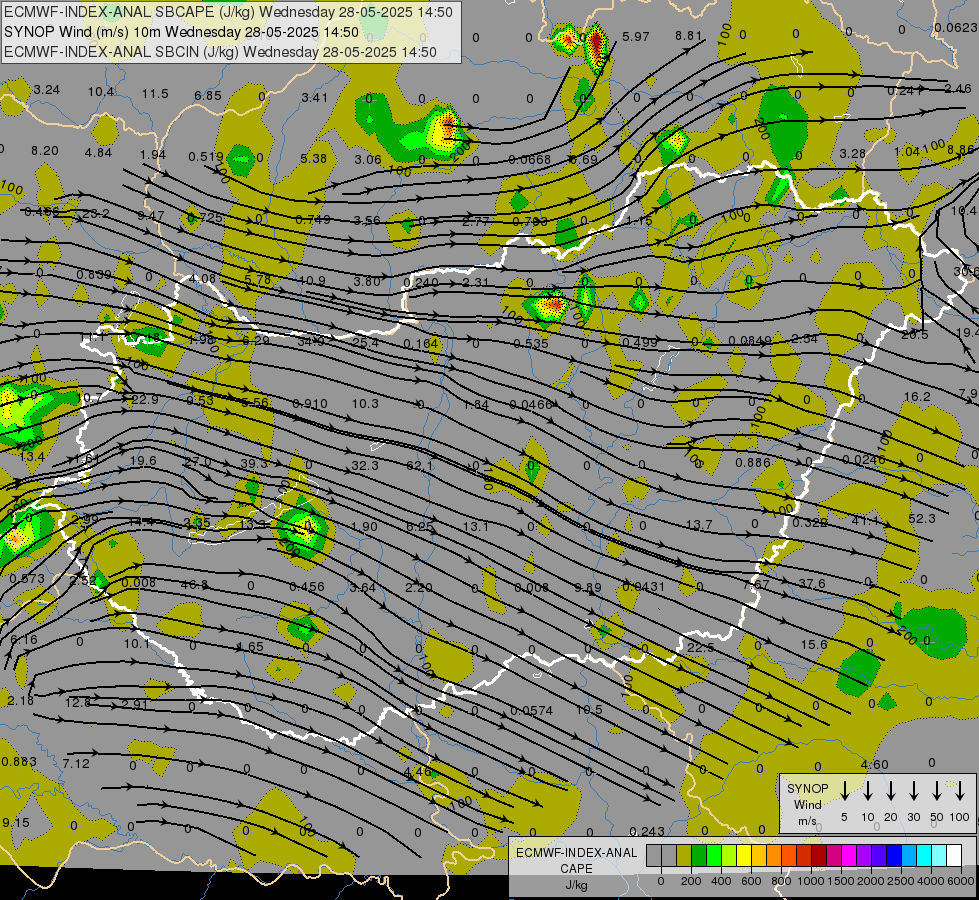
Task: Click the SYNOP Wind 10m header line
Action: pyautogui.click(x=181, y=32)
